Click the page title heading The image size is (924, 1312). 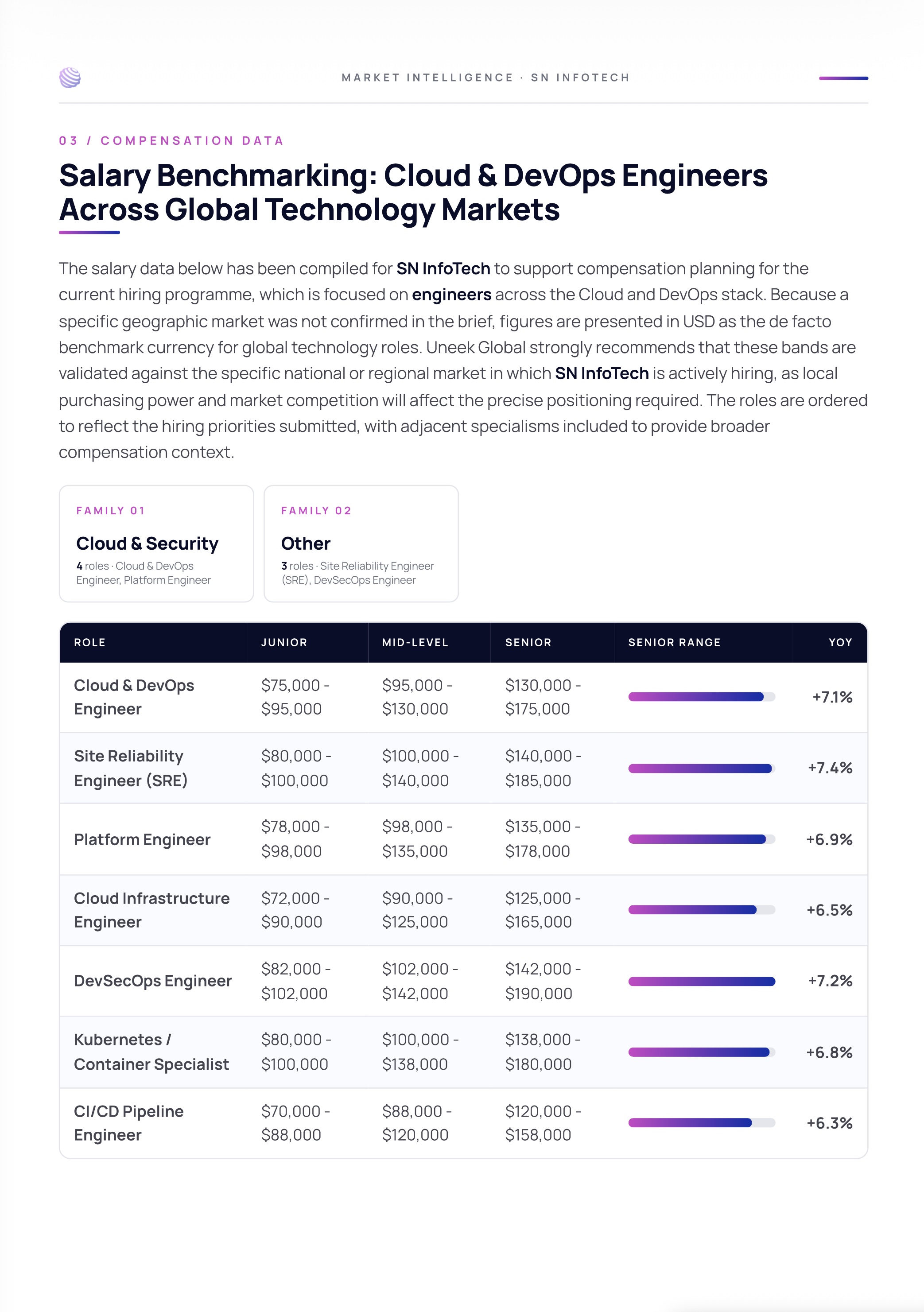tap(413, 192)
